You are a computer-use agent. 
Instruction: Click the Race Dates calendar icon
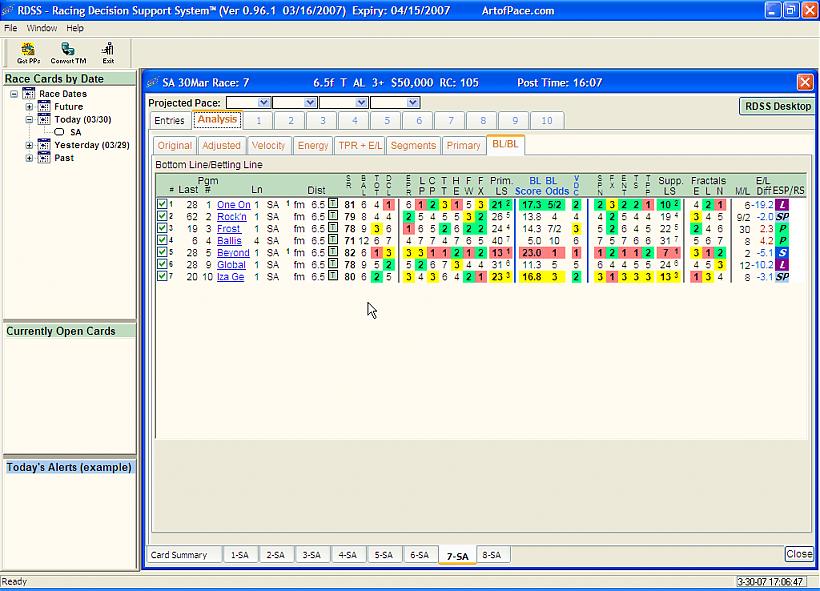tap(29, 94)
